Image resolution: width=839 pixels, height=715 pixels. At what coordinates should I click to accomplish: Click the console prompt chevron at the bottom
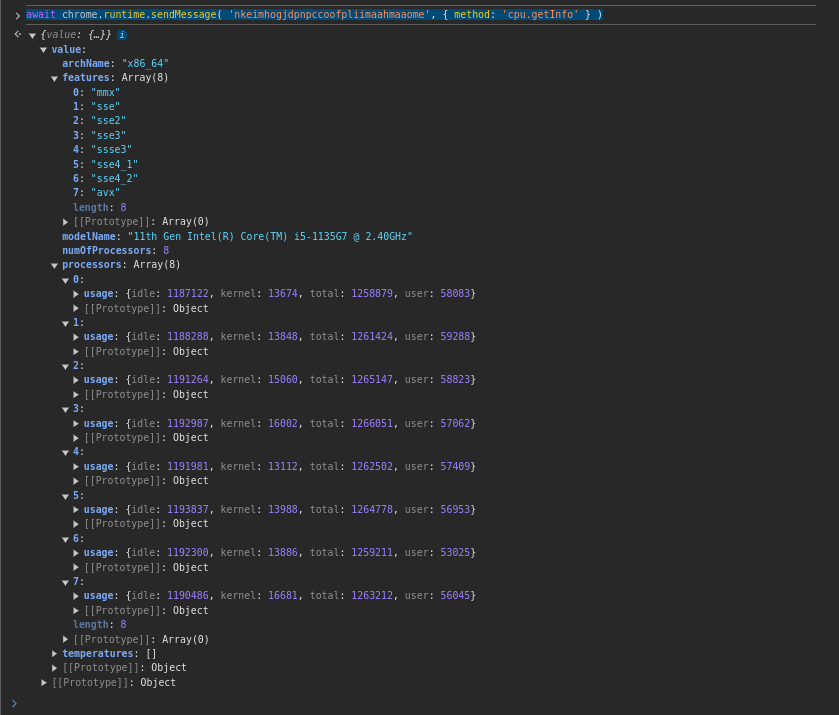point(15,702)
